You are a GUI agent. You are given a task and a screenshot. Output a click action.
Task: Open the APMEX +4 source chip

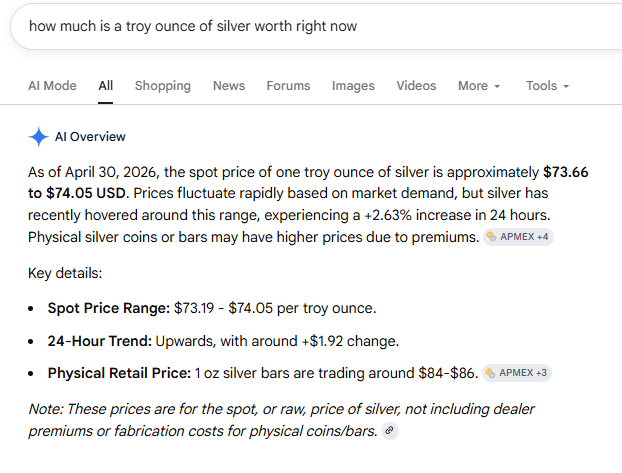(519, 237)
